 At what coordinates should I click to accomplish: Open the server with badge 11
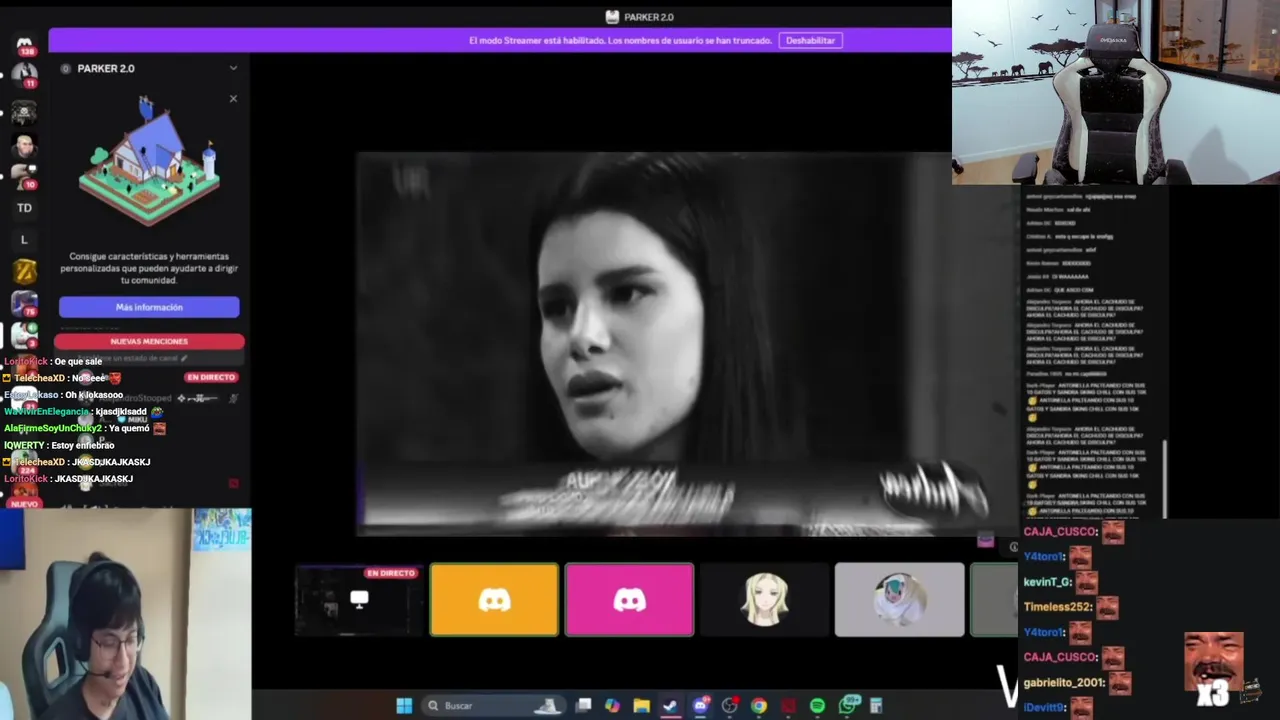(24, 75)
